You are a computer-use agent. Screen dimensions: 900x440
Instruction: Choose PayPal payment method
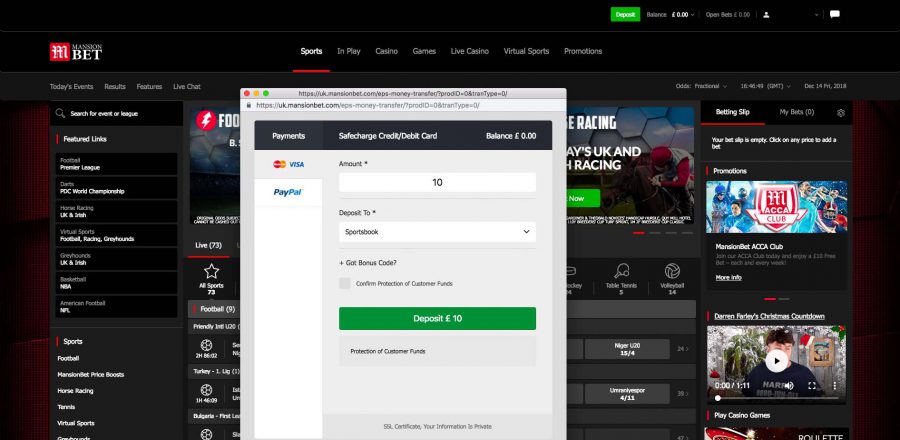288,192
